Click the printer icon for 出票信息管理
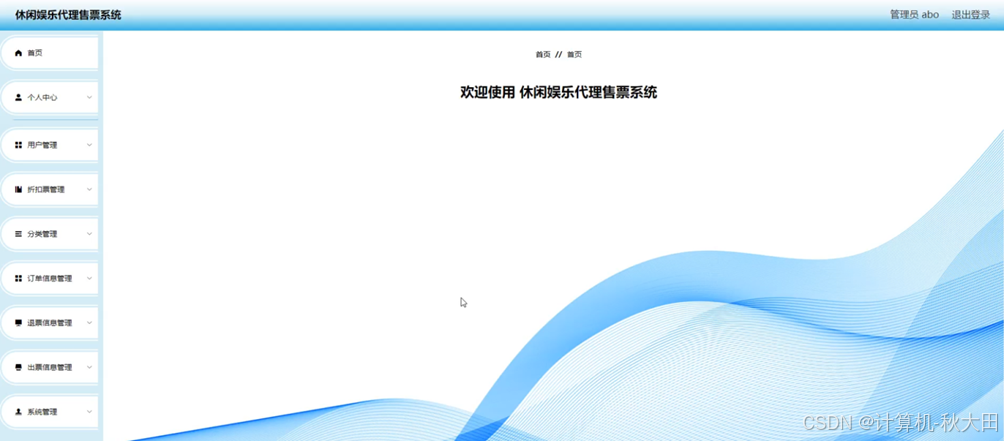The width and height of the screenshot is (1004, 441). pyautogui.click(x=19, y=367)
